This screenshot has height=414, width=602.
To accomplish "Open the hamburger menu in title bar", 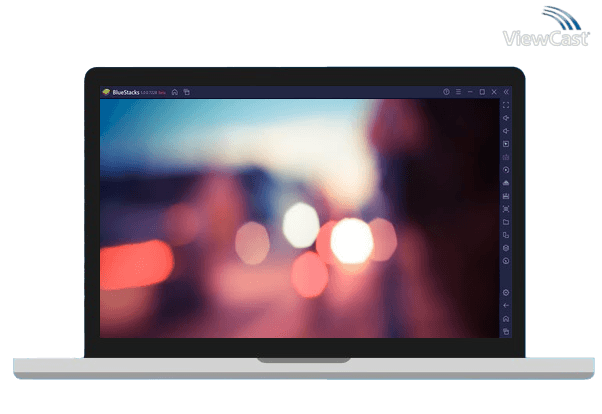I will point(458,92).
